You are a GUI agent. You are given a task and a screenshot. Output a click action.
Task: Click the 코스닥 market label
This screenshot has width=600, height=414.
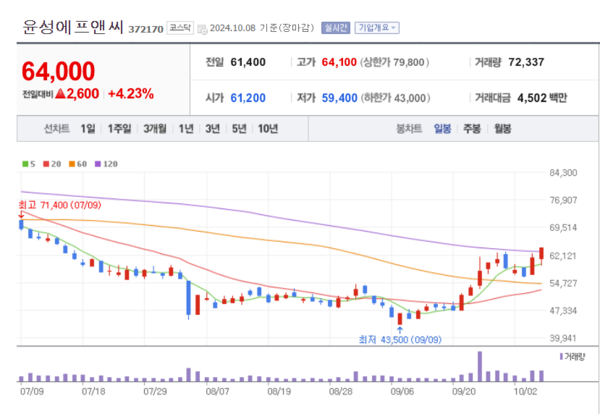[x=180, y=28]
